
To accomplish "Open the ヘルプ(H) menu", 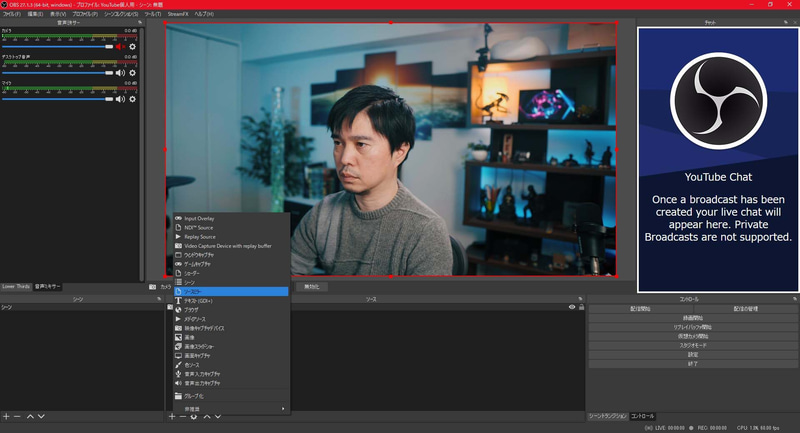I will pyautogui.click(x=204, y=14).
